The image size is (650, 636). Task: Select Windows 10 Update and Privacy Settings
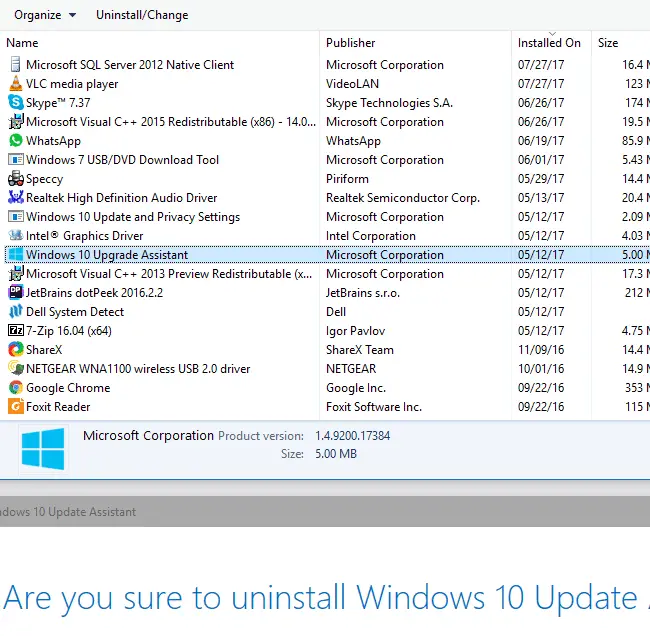tap(133, 217)
